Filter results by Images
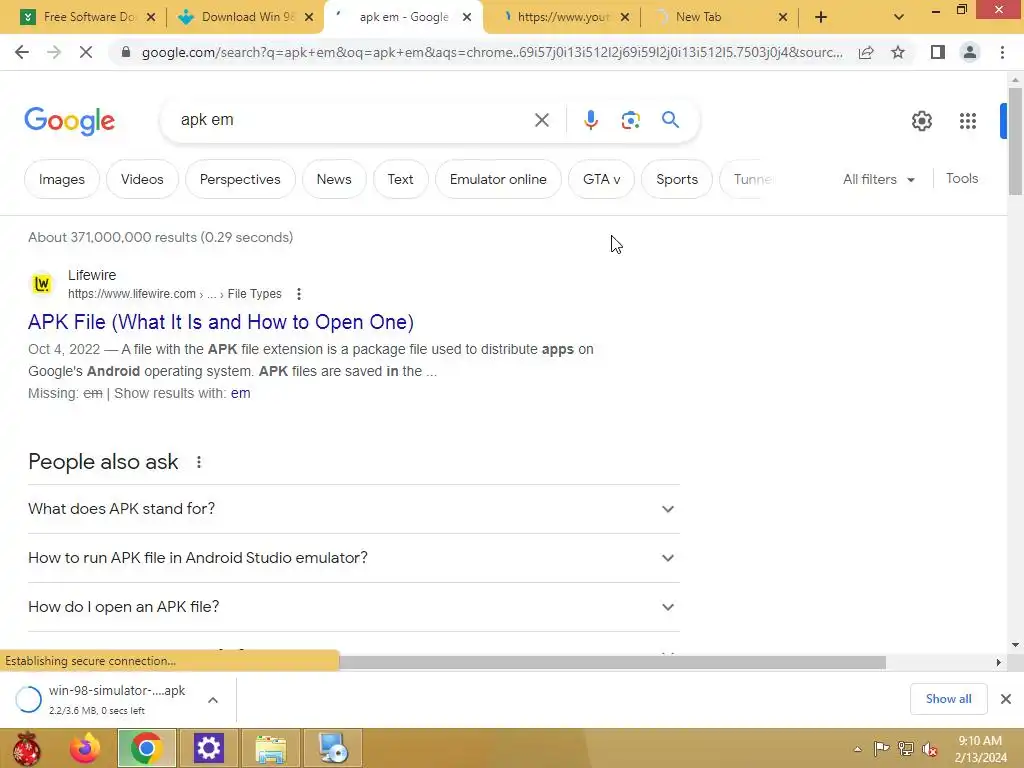This screenshot has width=1024, height=768. 61,179
